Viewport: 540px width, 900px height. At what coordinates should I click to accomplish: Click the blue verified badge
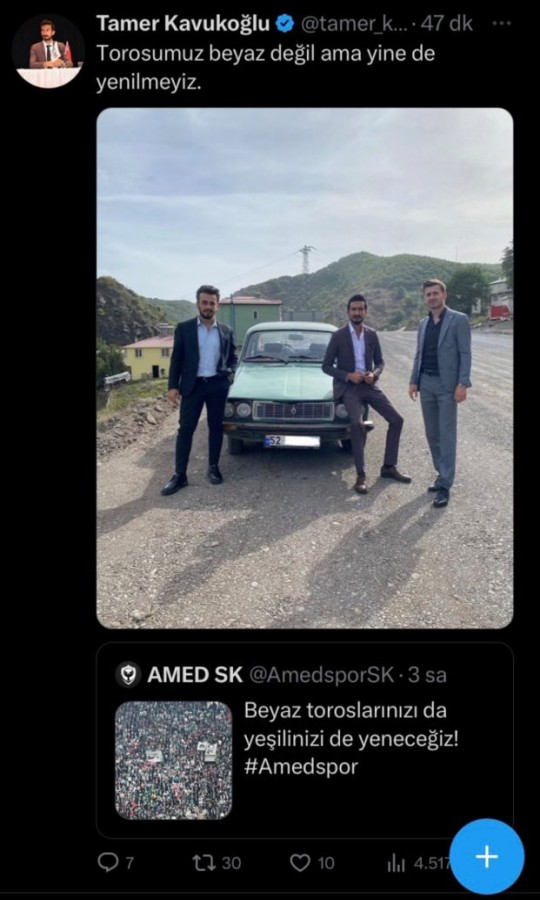pyautogui.click(x=285, y=24)
